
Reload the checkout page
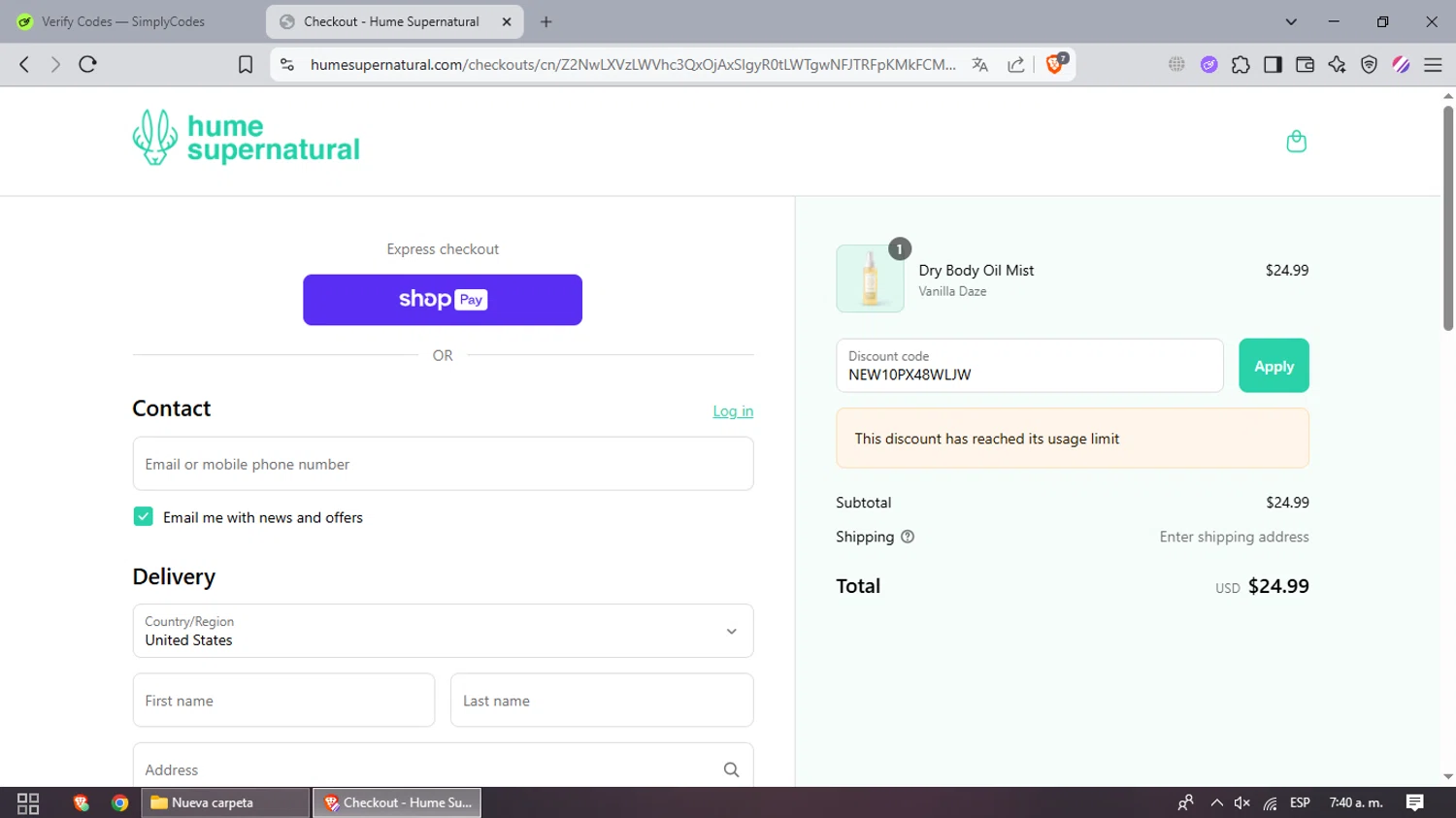pyautogui.click(x=87, y=64)
